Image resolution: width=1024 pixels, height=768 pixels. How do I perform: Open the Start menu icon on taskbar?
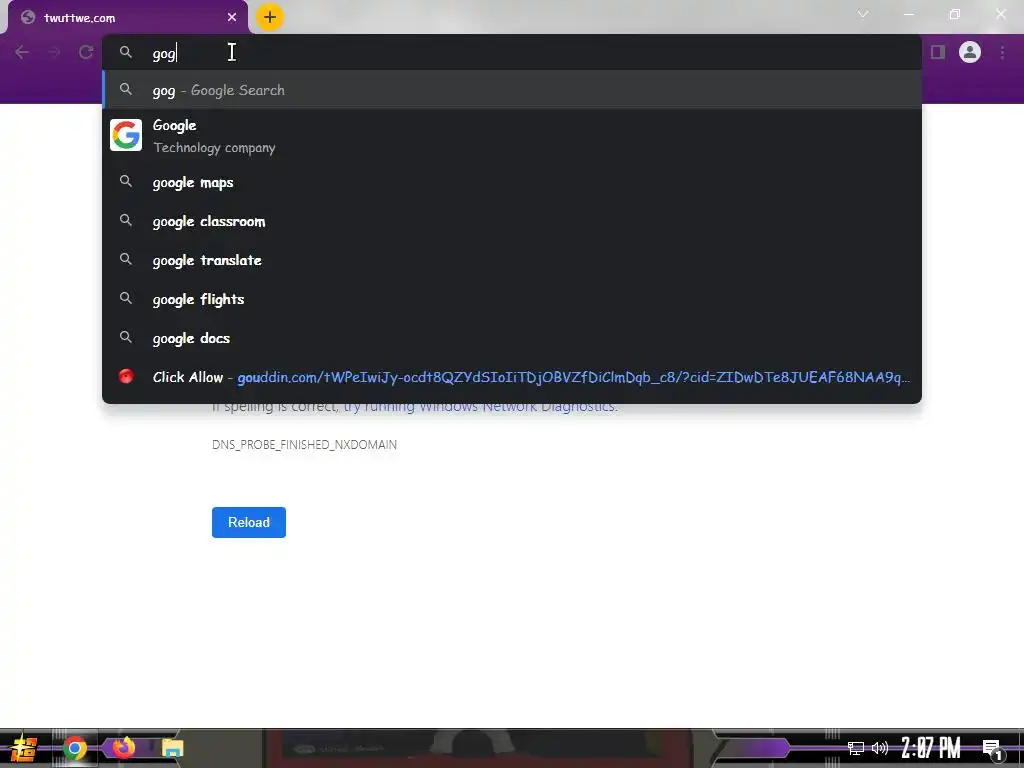[24, 748]
